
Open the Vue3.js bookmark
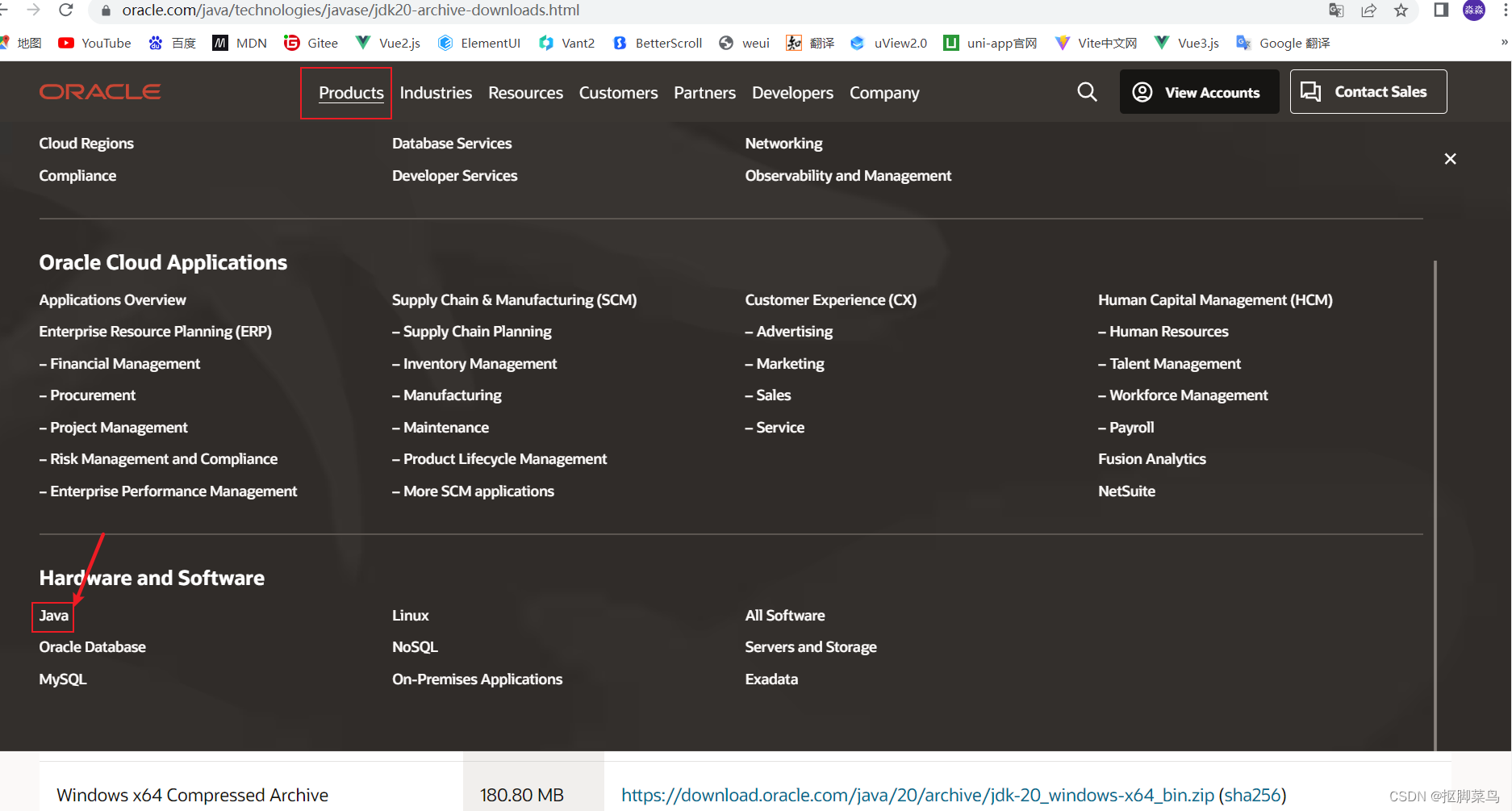coord(1187,43)
